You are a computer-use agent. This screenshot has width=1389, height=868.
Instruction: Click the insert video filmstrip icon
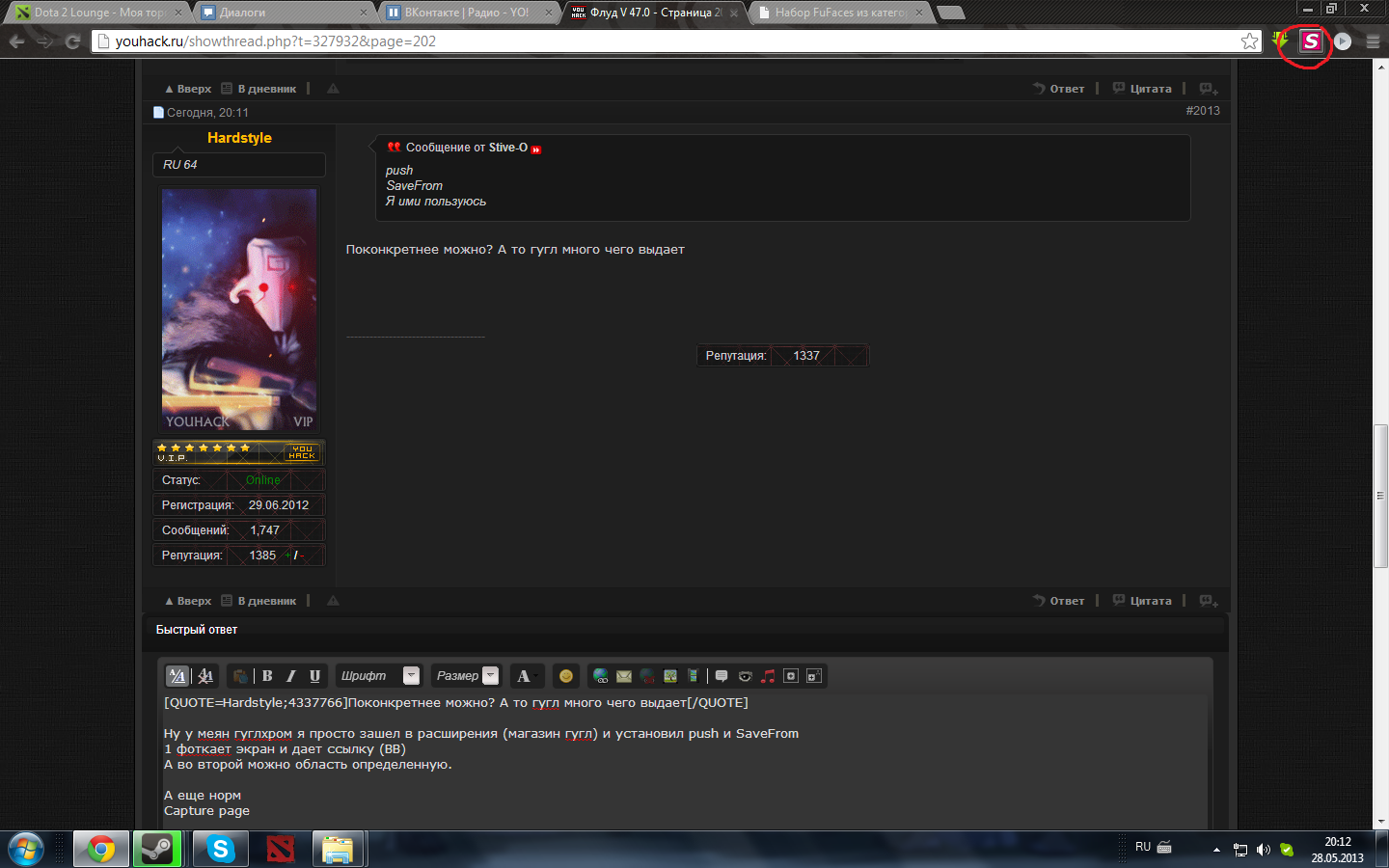[x=693, y=676]
